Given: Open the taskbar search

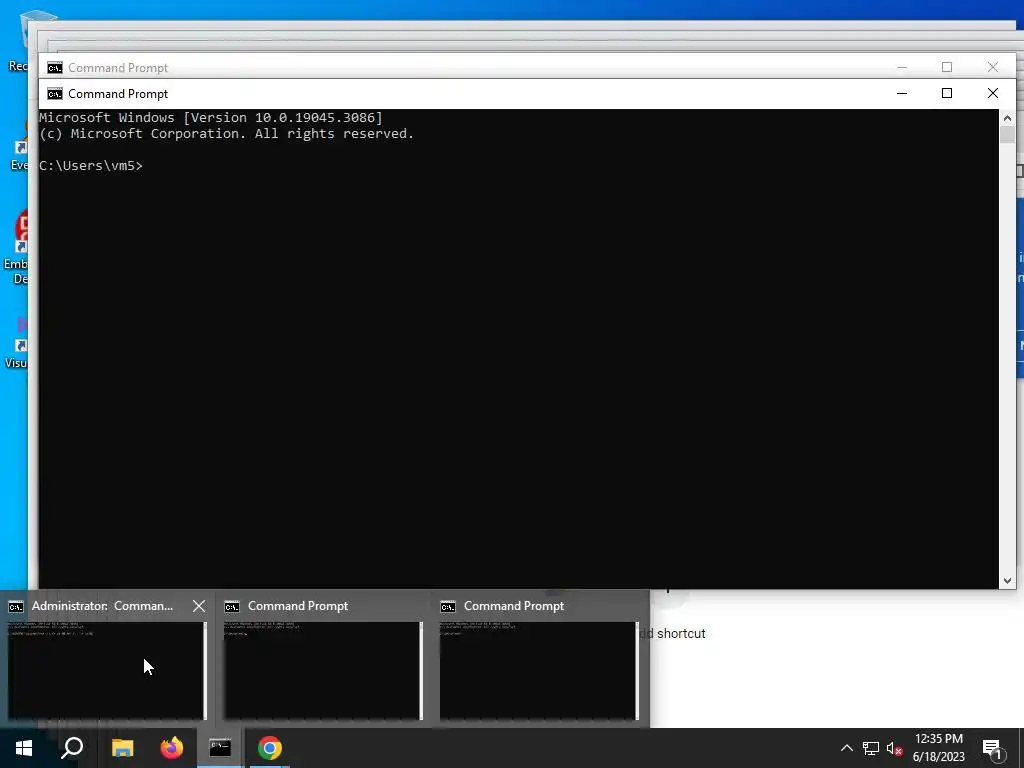Looking at the screenshot, I should pyautogui.click(x=72, y=748).
